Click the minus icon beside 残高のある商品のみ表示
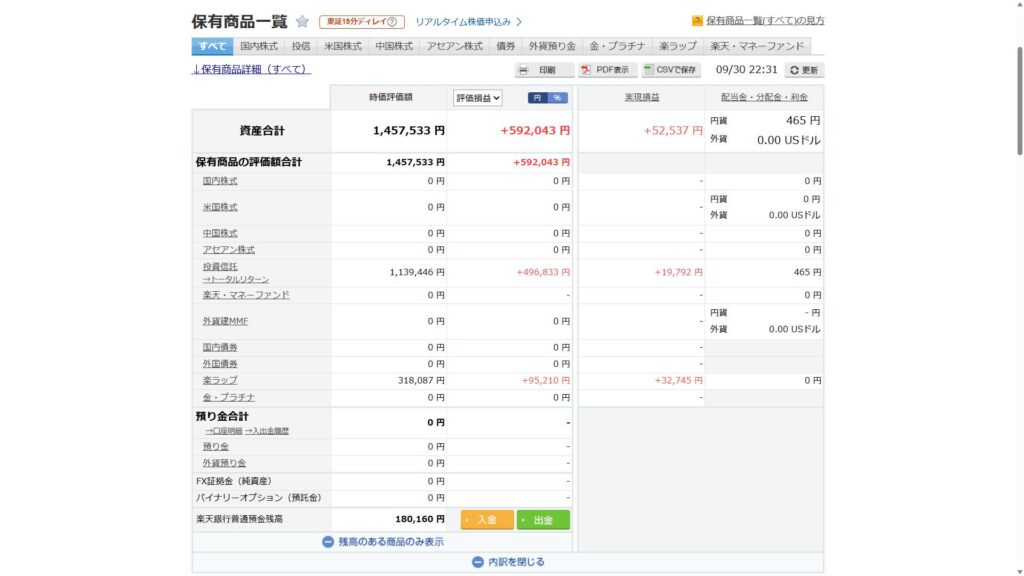This screenshot has height=576, width=1024. coord(328,542)
